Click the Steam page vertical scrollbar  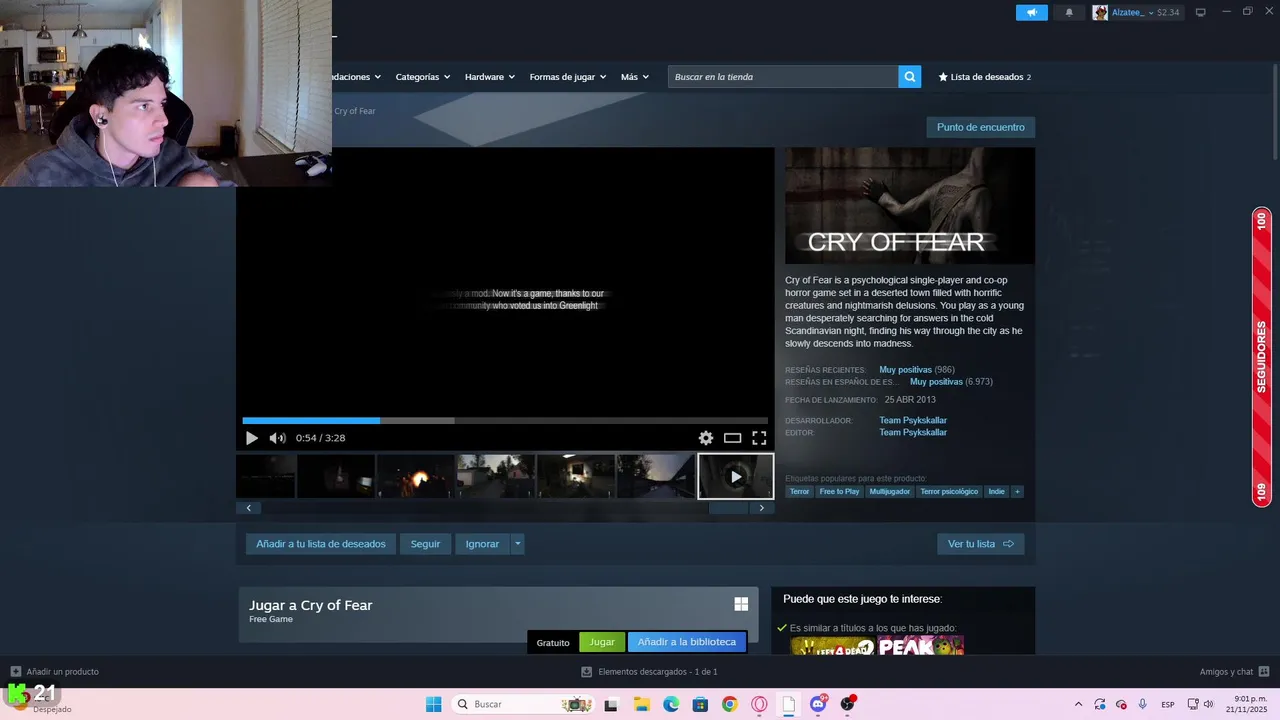click(1275, 110)
